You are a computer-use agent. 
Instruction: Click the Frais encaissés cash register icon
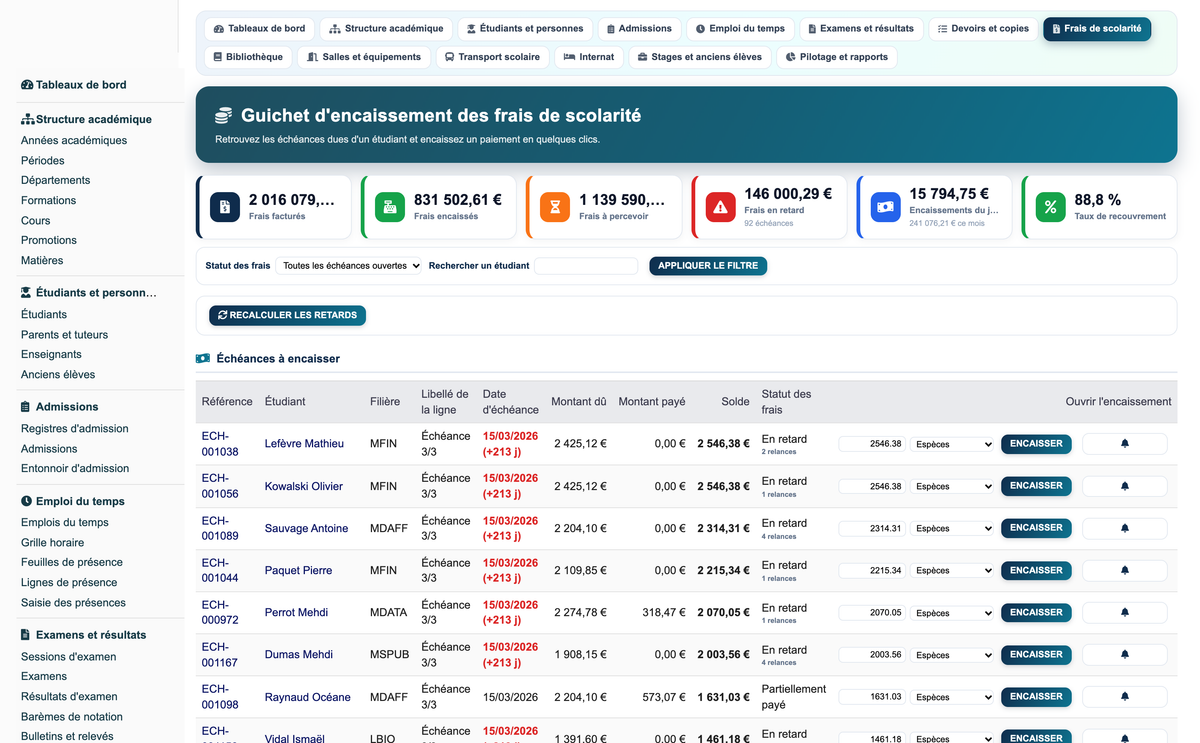tap(389, 207)
